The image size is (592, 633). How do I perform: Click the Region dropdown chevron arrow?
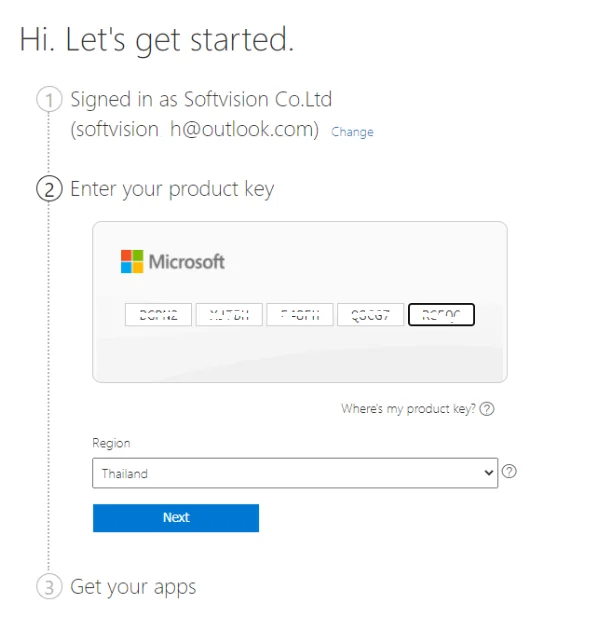(489, 473)
